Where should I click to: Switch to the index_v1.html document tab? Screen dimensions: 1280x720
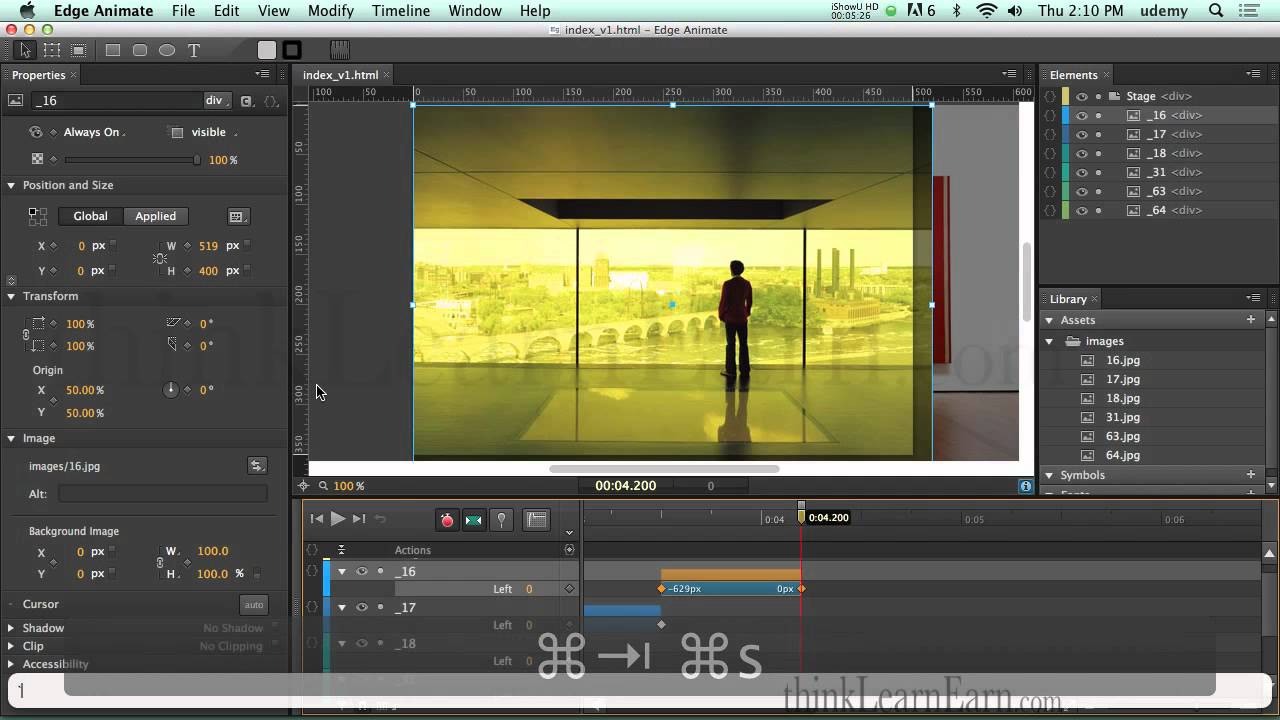click(340, 75)
